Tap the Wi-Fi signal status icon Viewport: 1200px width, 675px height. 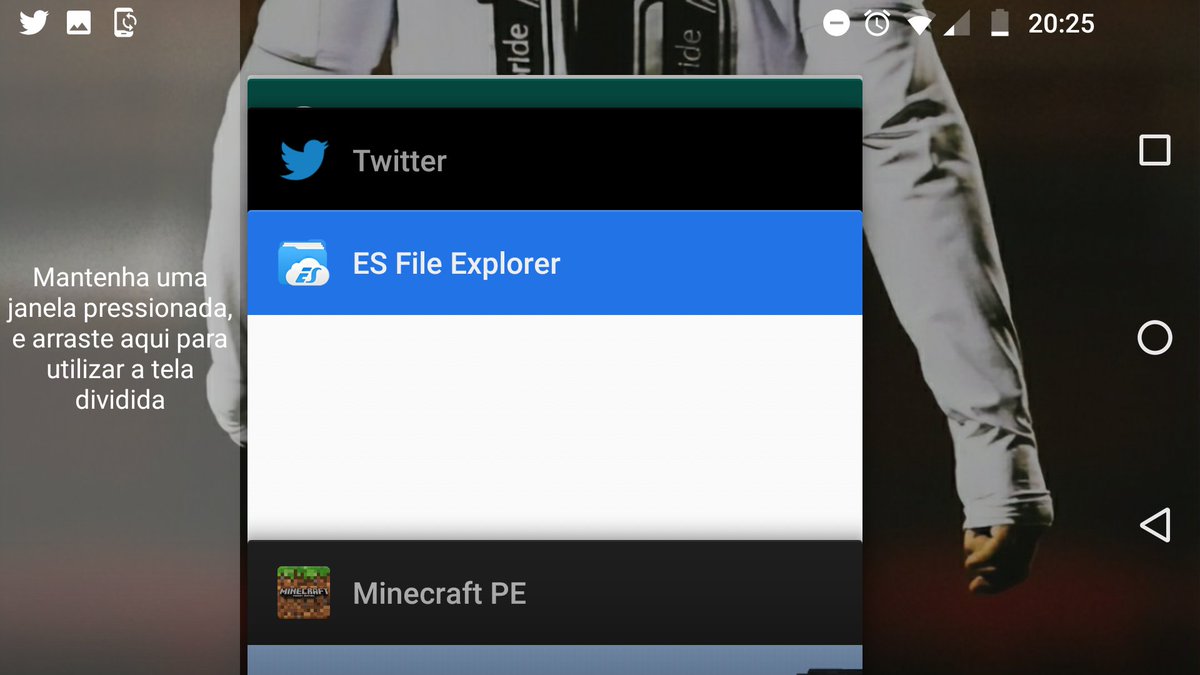919,24
